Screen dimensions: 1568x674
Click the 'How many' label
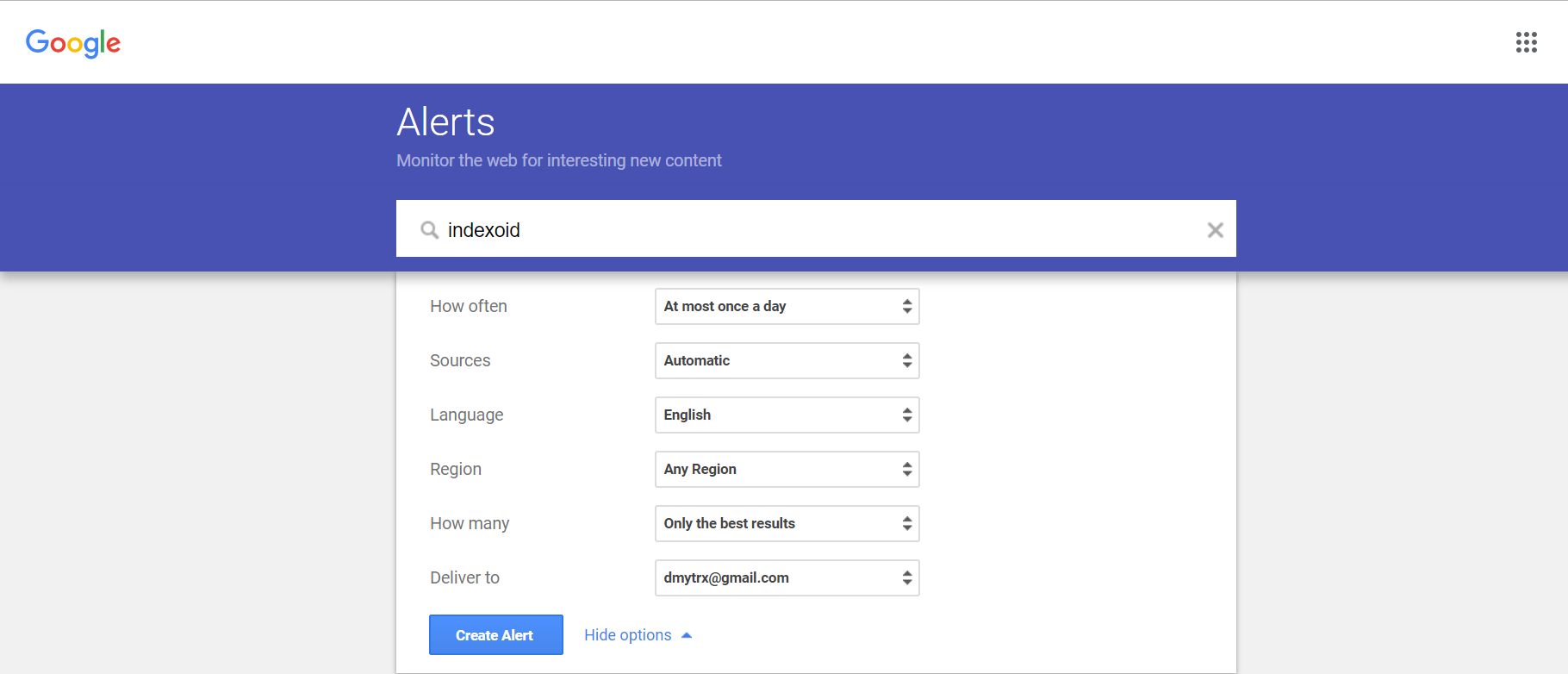(x=470, y=524)
